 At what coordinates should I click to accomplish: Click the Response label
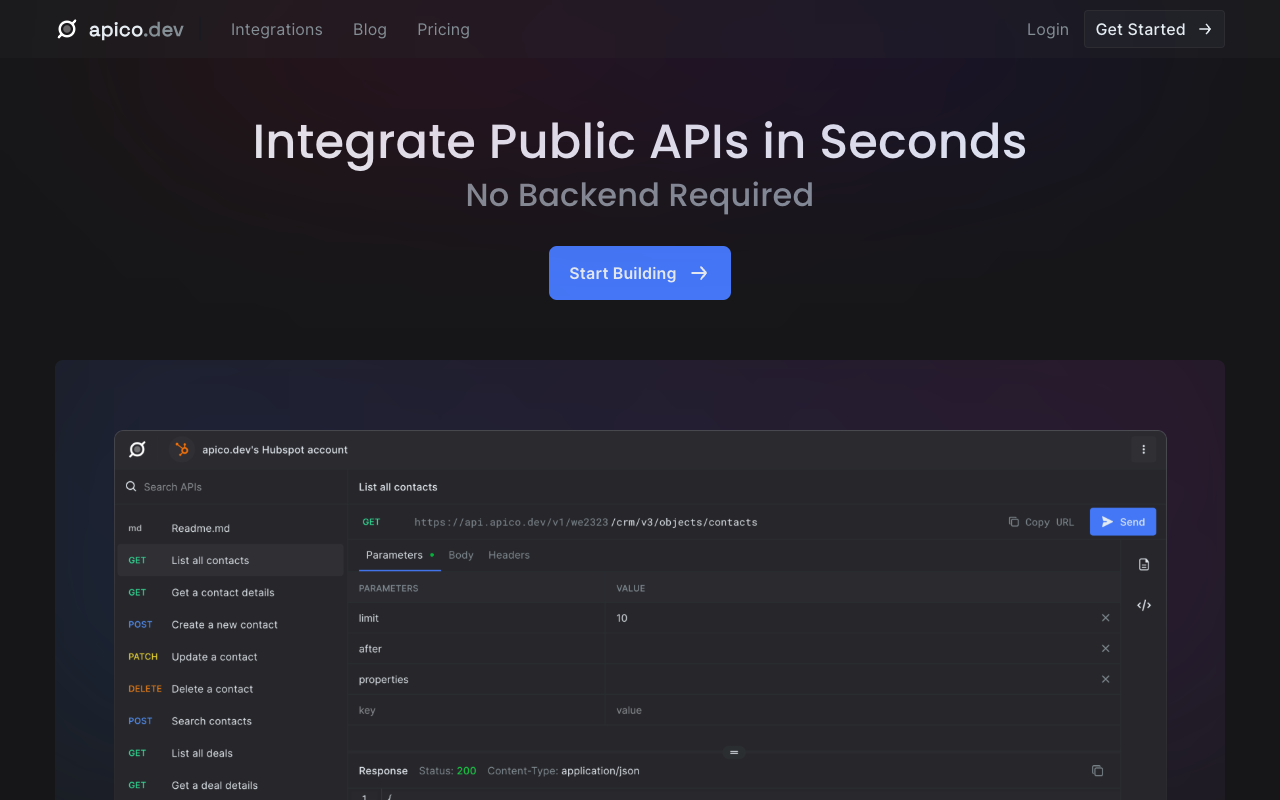coord(383,771)
